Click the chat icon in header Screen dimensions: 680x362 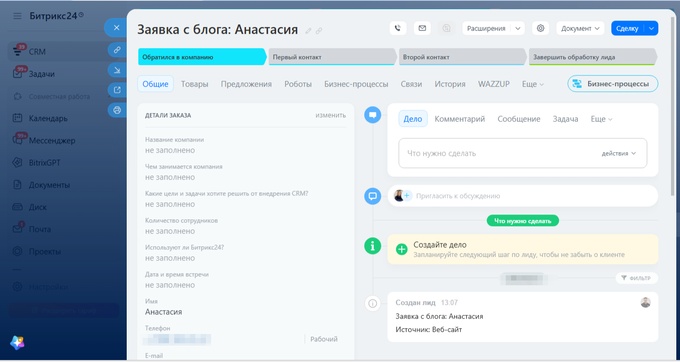click(446, 28)
